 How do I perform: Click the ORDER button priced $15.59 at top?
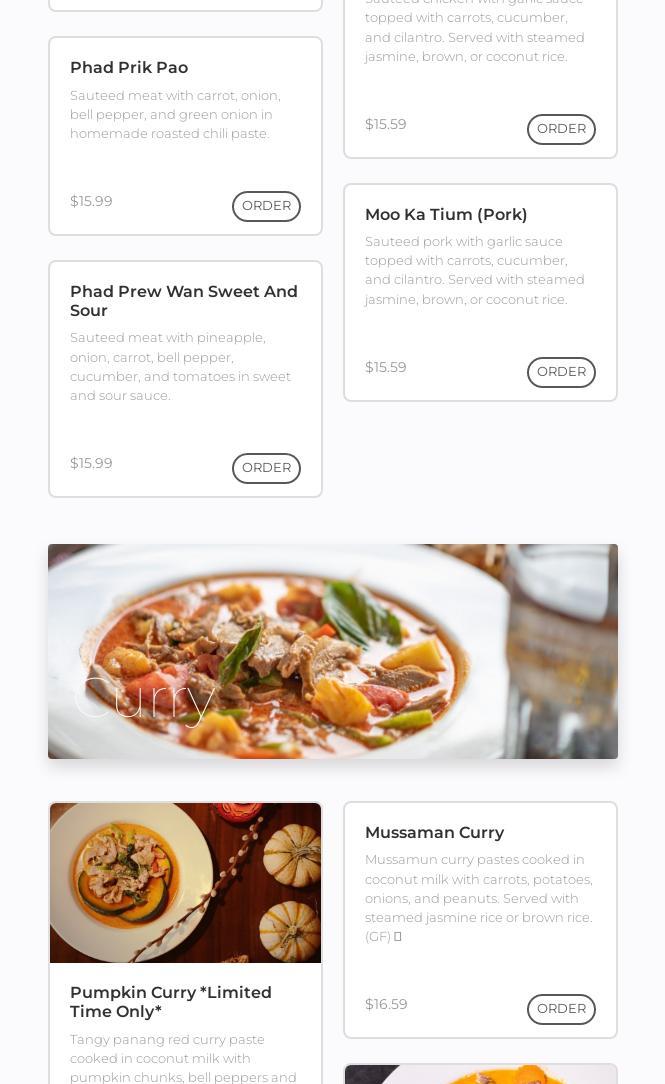coord(561,129)
